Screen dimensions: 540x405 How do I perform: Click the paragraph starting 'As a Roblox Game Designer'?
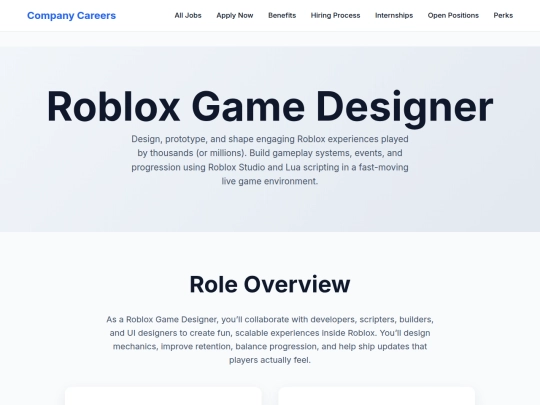click(270, 340)
